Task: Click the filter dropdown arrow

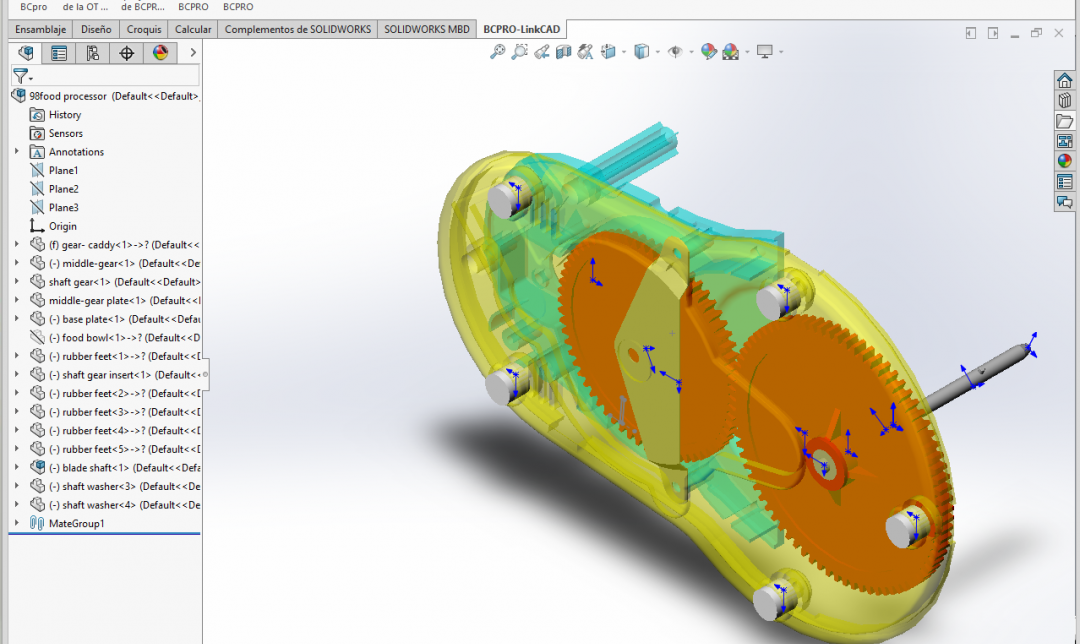Action: click(x=31, y=79)
